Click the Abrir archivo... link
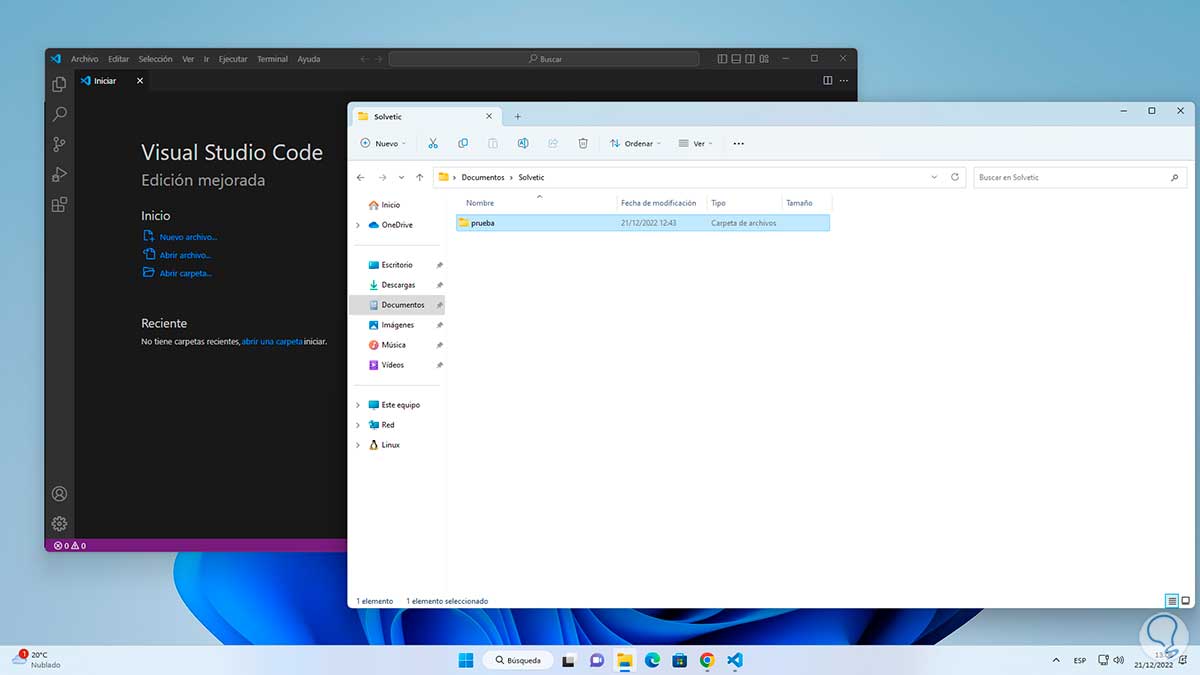1200x675 pixels. tap(185, 255)
